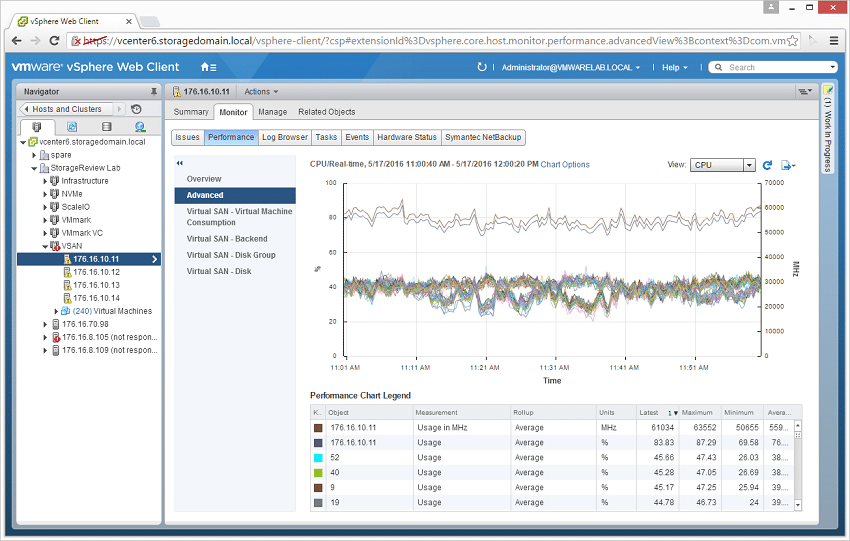Select the VMs and Templates inventory tab icon
This screenshot has height=541, width=850.
pos(72,127)
